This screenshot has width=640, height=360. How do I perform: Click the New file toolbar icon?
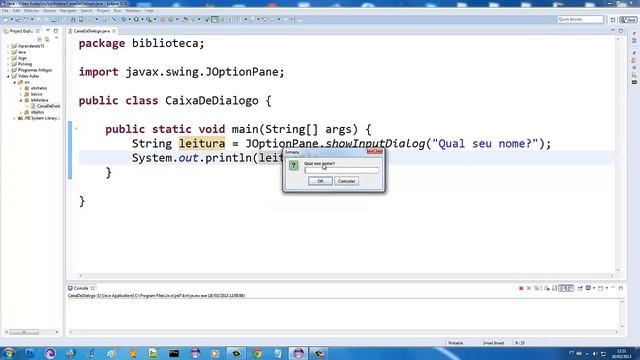6,20
